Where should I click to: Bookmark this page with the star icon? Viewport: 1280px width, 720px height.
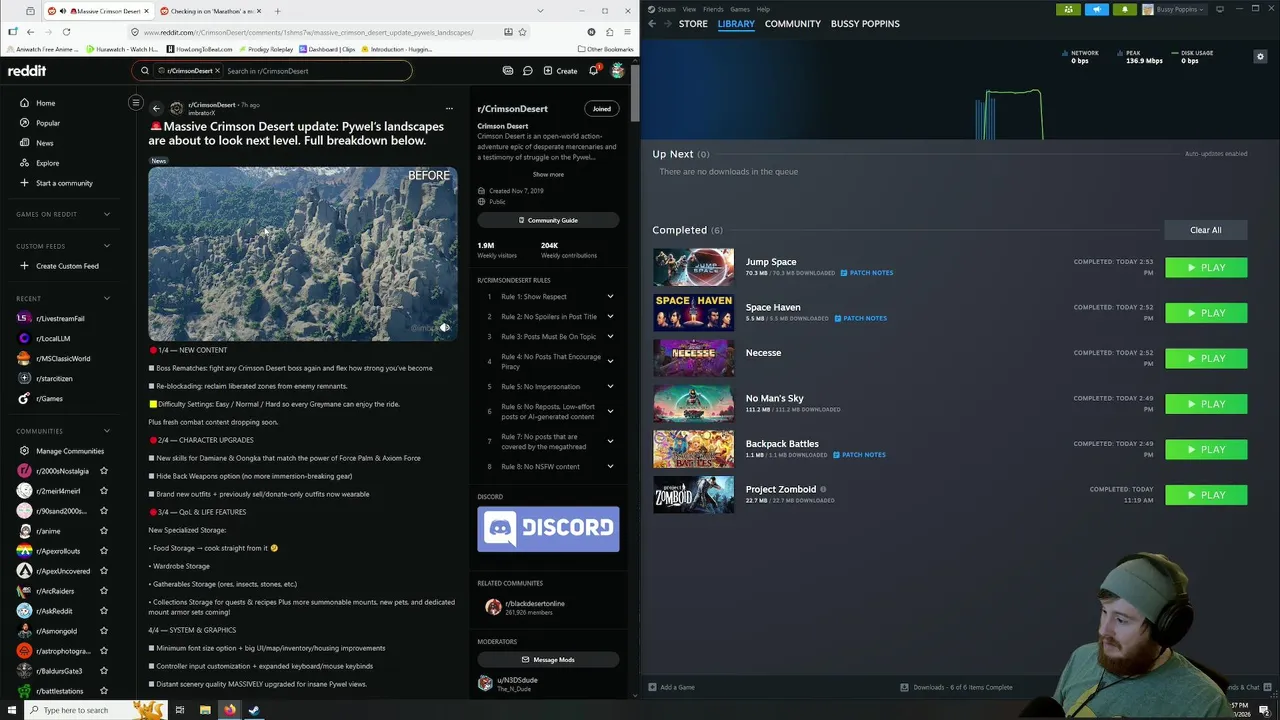click(x=522, y=32)
